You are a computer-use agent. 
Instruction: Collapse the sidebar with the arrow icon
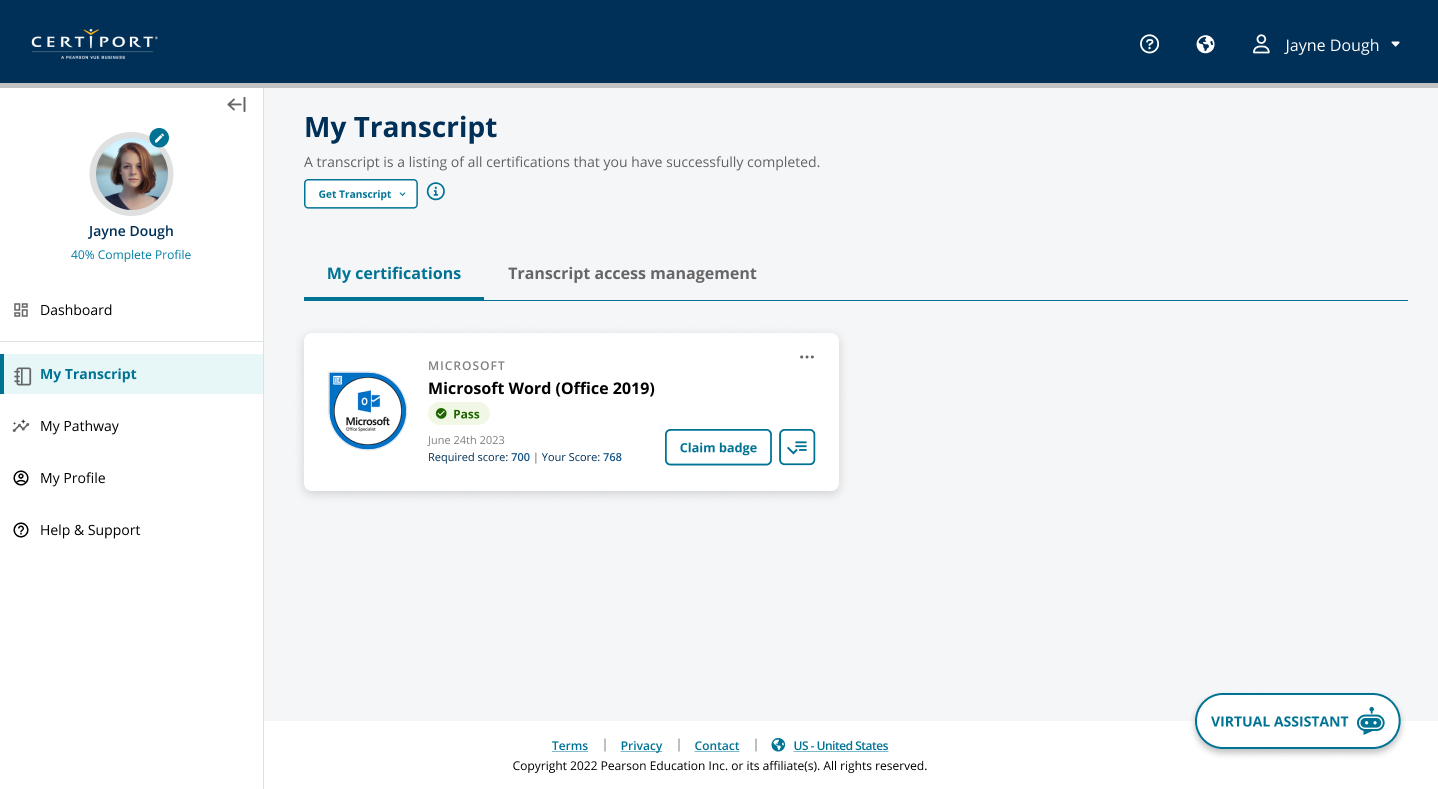[236, 104]
